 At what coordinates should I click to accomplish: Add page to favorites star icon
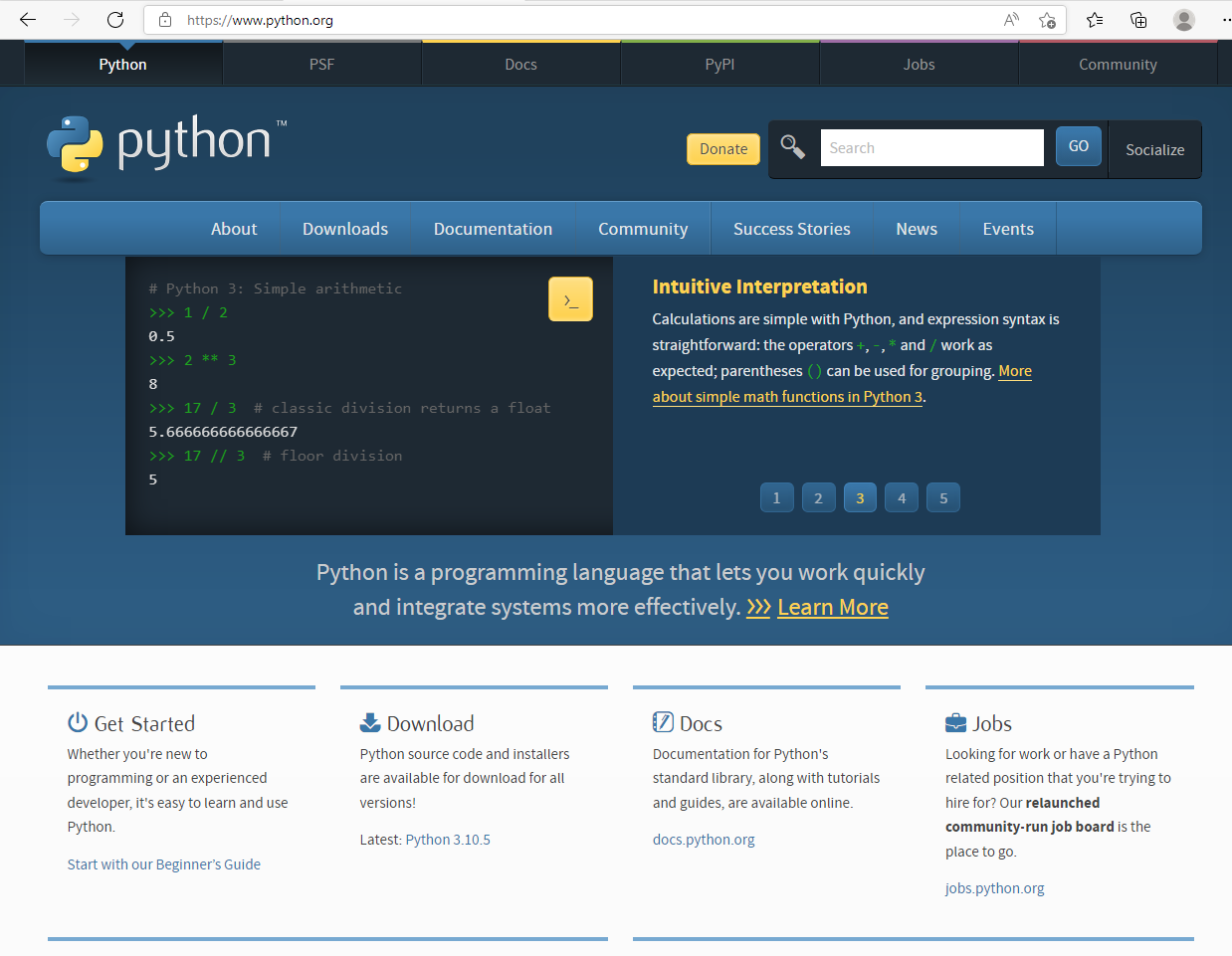(1047, 20)
